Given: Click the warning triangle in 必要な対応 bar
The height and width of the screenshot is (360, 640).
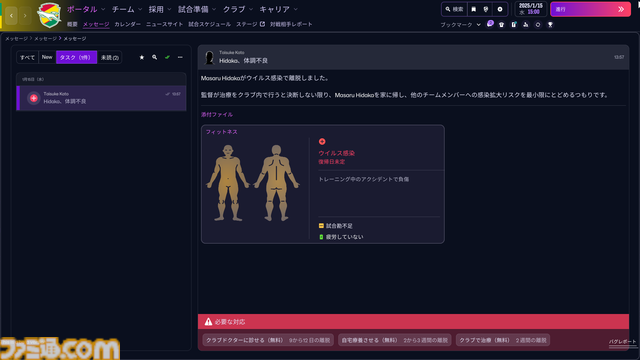Looking at the screenshot, I should pyautogui.click(x=208, y=322).
